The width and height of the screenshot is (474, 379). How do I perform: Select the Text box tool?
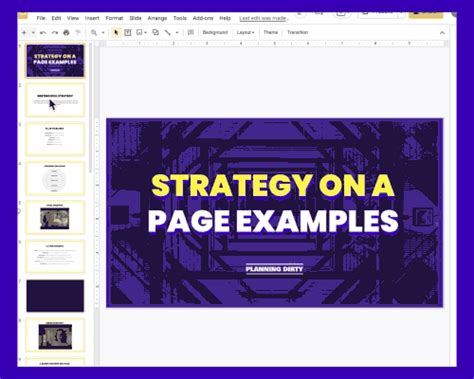[128, 33]
